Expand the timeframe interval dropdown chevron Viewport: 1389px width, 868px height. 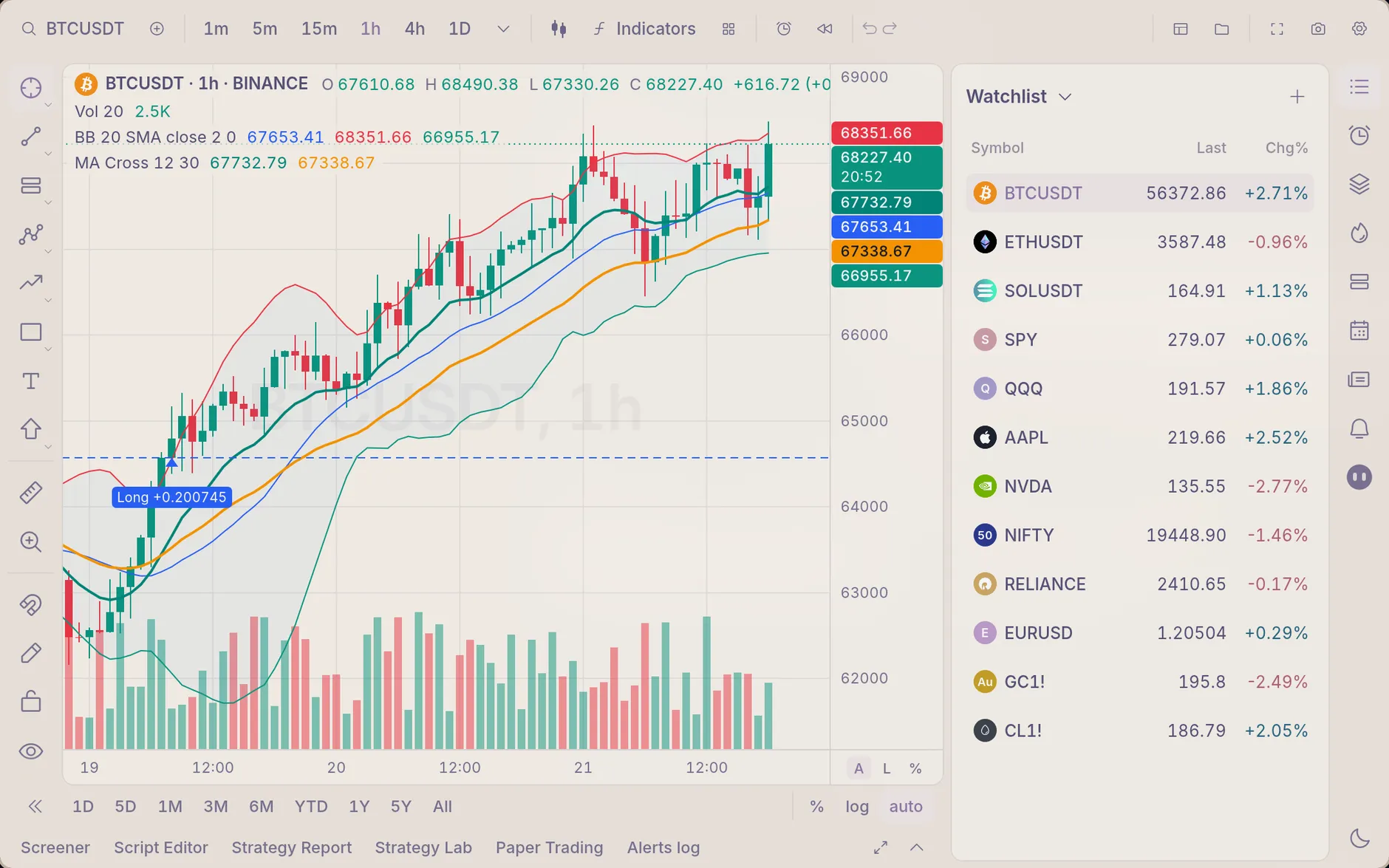click(x=503, y=29)
